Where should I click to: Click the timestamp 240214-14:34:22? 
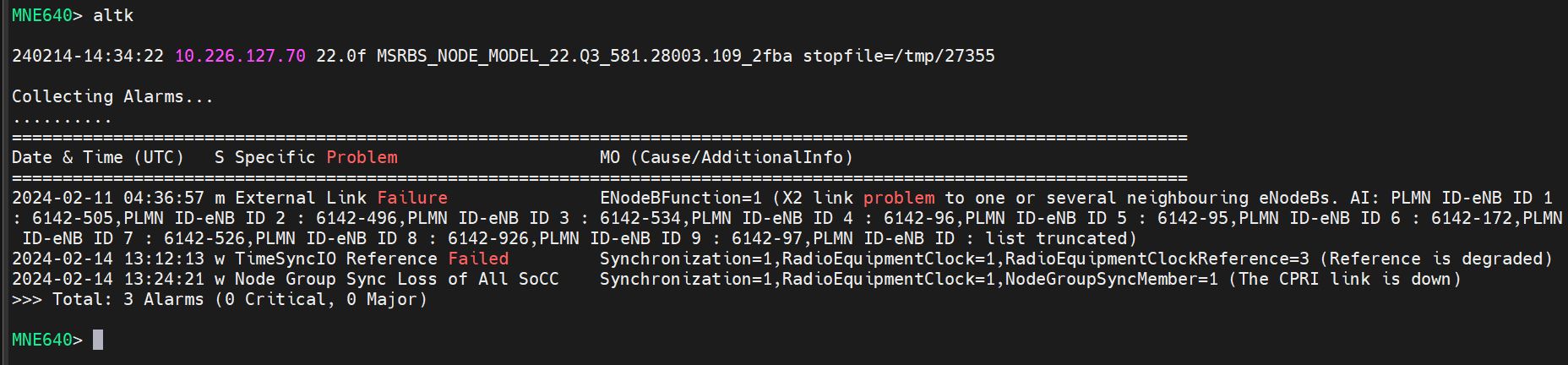88,56
